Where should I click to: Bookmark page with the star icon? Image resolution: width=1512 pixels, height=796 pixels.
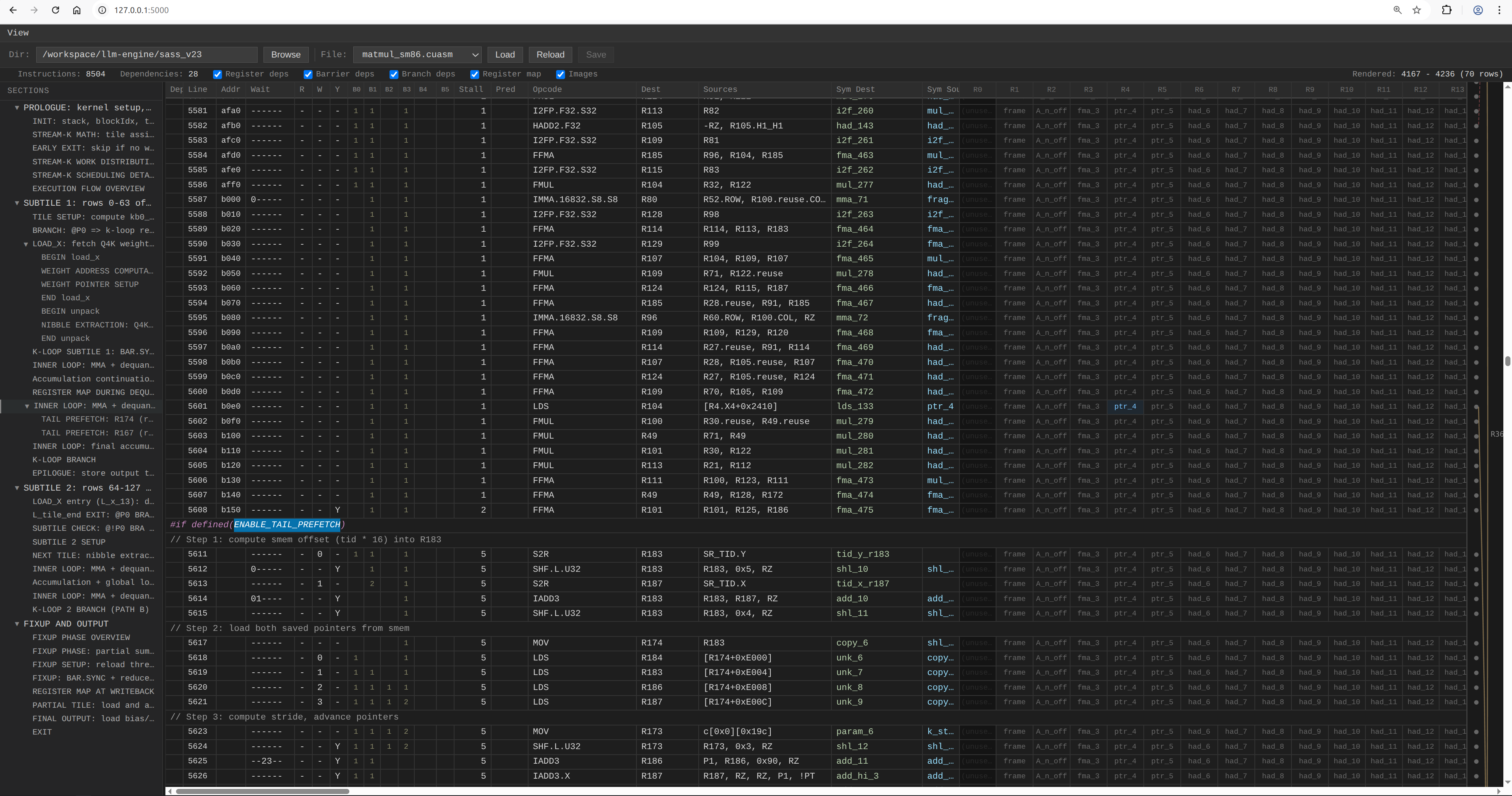click(x=1417, y=10)
